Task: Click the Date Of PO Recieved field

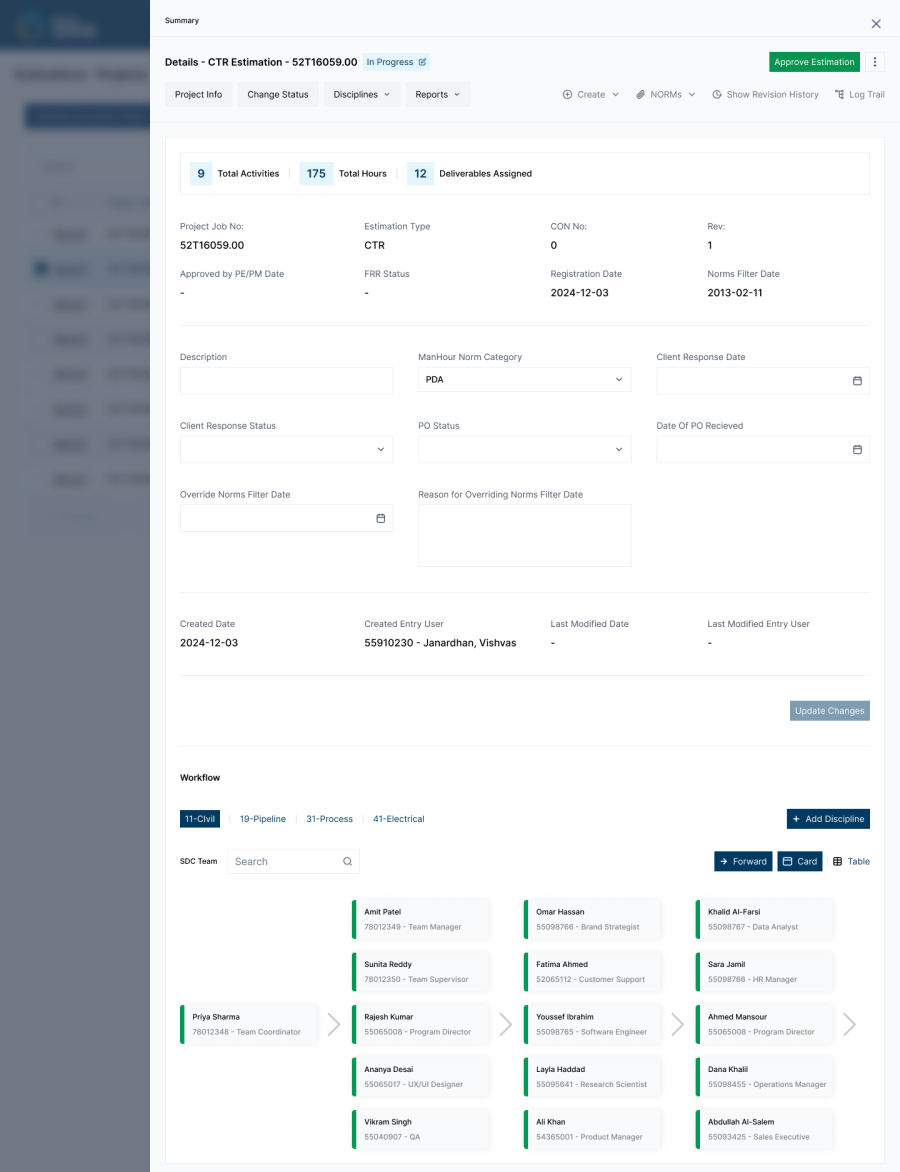Action: (762, 449)
